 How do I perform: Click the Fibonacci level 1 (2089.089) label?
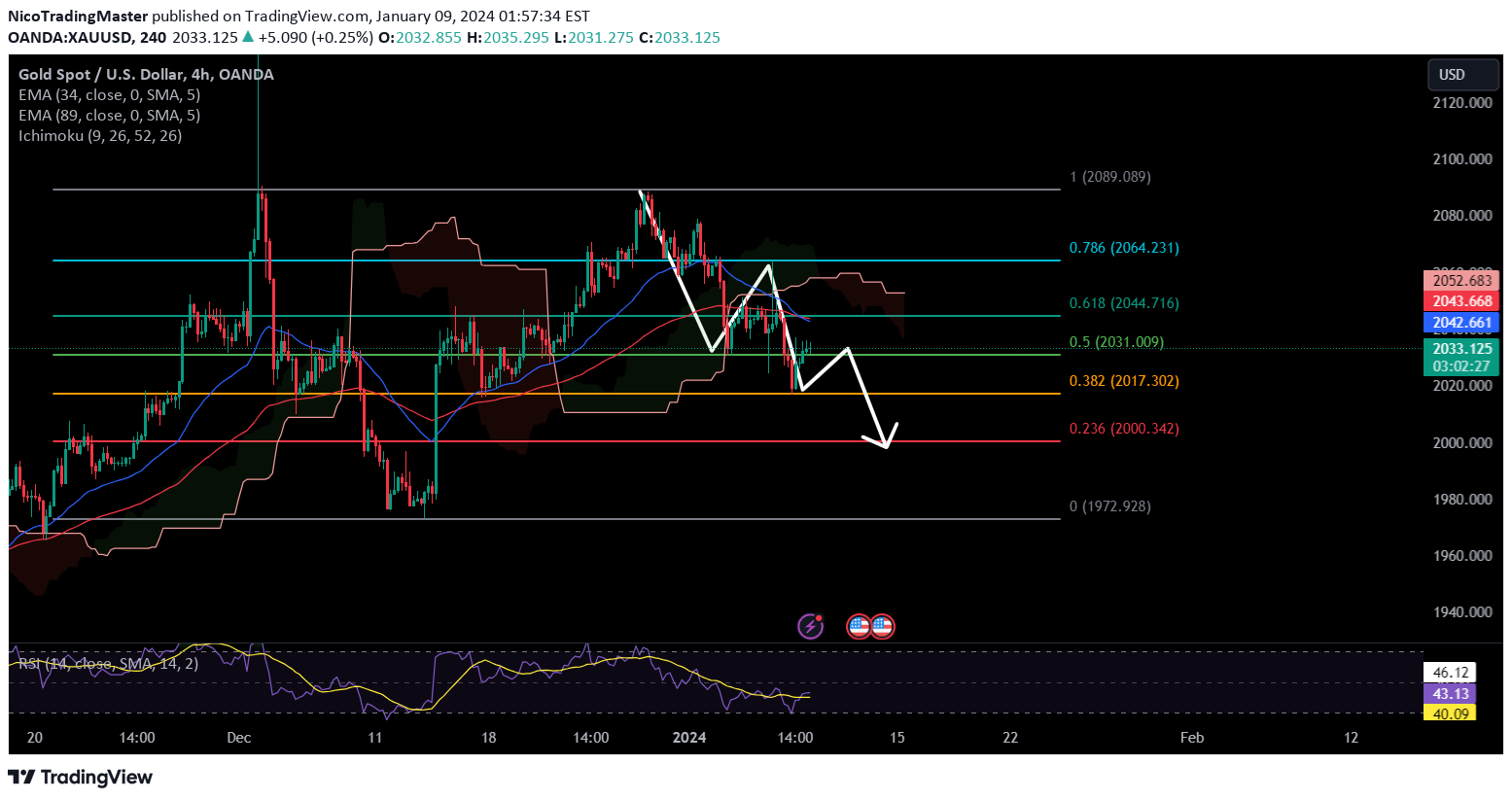coord(1109,177)
